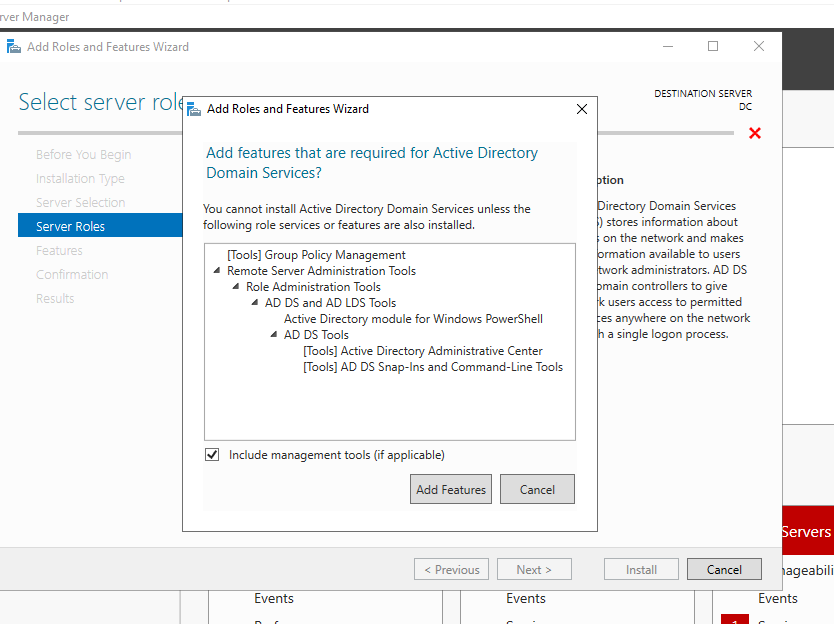Click Cancel at bottom of main wizard
Screen dimensions: 834x624
click(724, 569)
